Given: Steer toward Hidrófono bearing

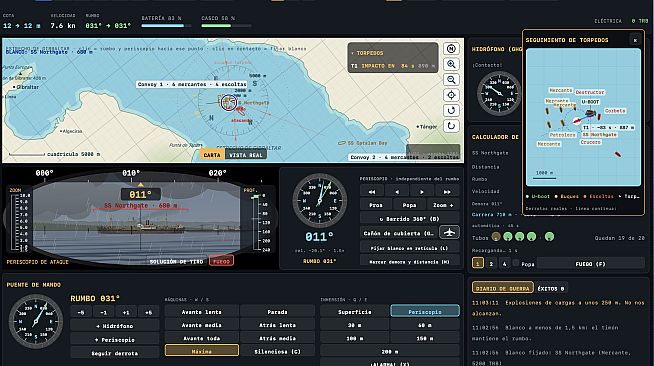Looking at the screenshot, I should (x=115, y=326).
